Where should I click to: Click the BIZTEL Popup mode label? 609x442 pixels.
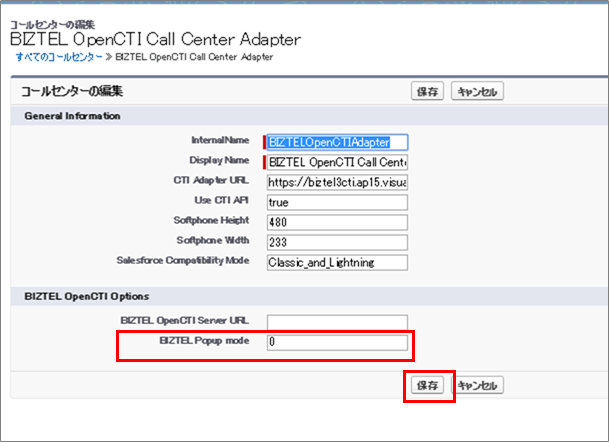(x=204, y=341)
